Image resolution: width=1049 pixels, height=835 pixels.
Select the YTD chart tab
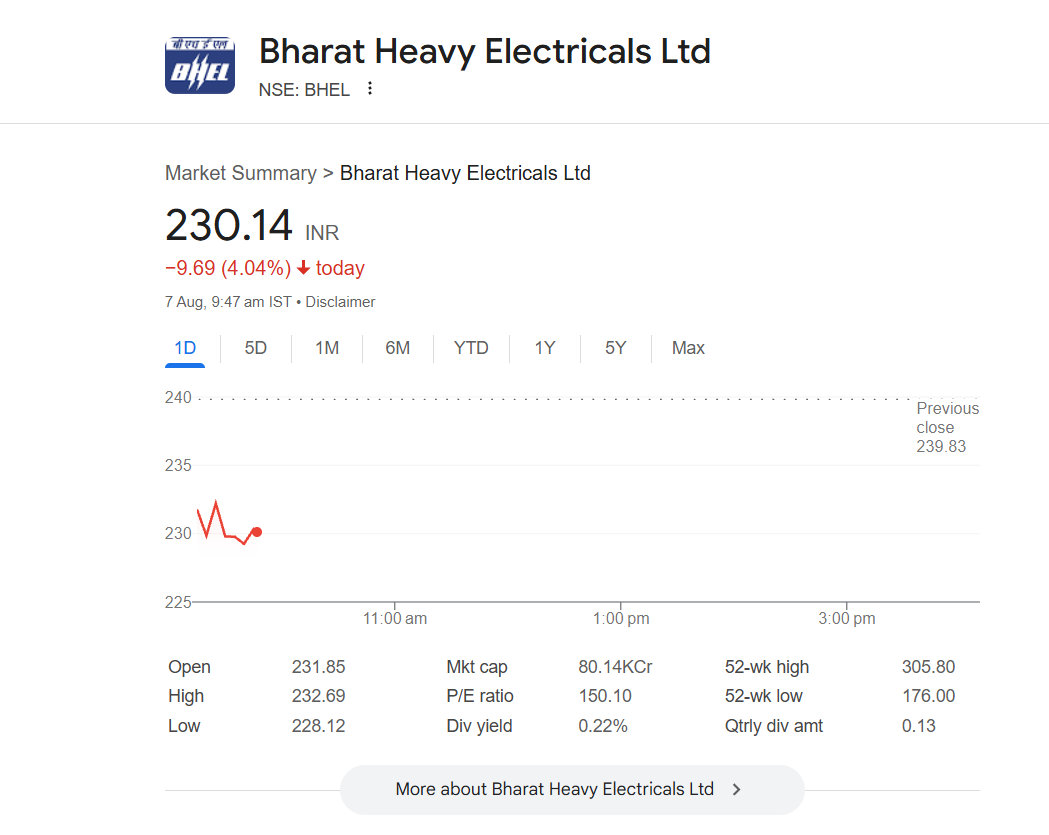coord(471,348)
